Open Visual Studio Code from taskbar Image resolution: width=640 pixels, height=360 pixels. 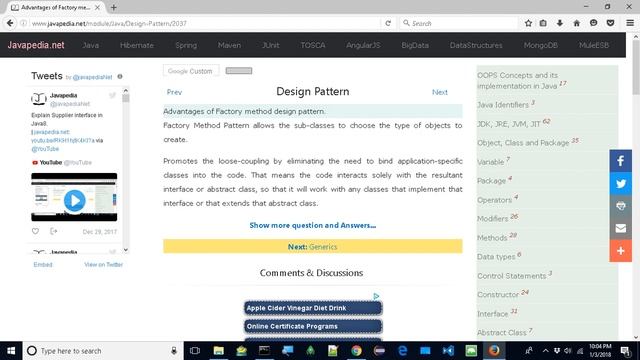pyautogui.click(x=448, y=351)
